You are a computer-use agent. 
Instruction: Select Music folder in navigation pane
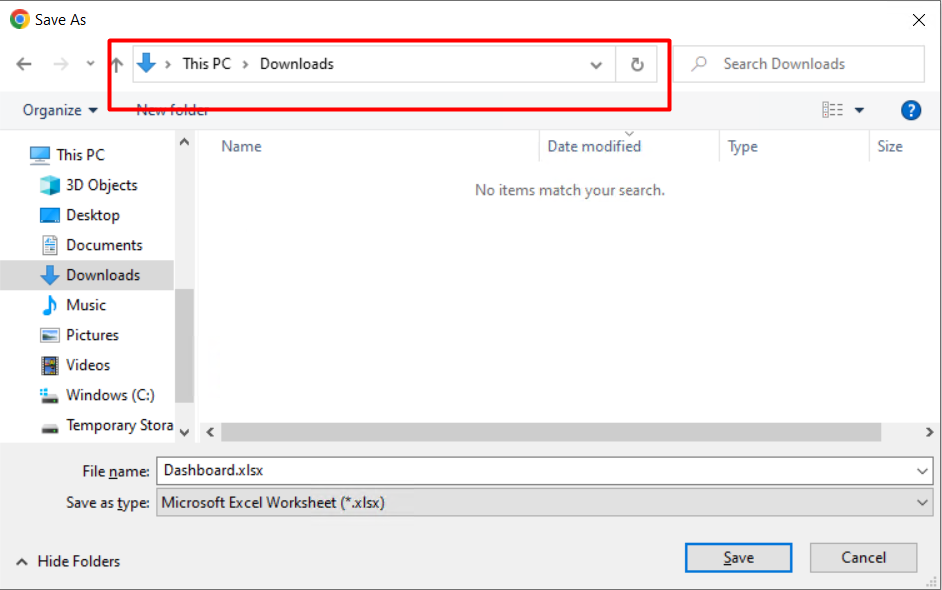86,305
